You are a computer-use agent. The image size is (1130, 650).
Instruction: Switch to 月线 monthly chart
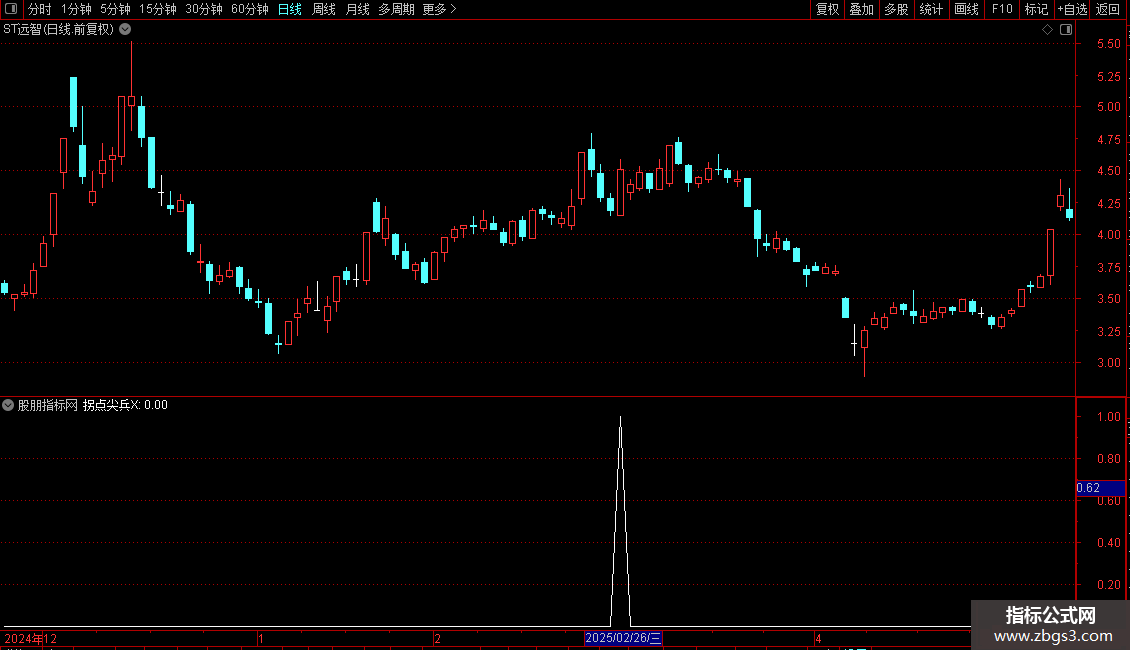click(x=357, y=9)
